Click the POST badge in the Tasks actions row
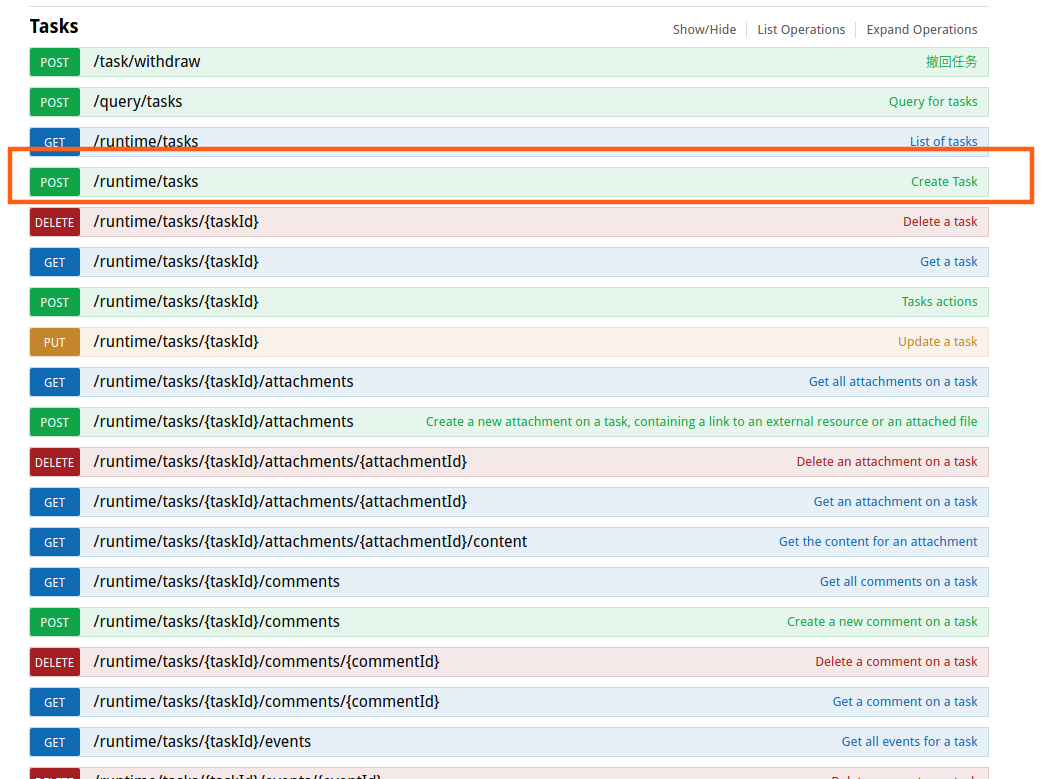Image resolution: width=1042 pixels, height=779 pixels. tap(54, 302)
